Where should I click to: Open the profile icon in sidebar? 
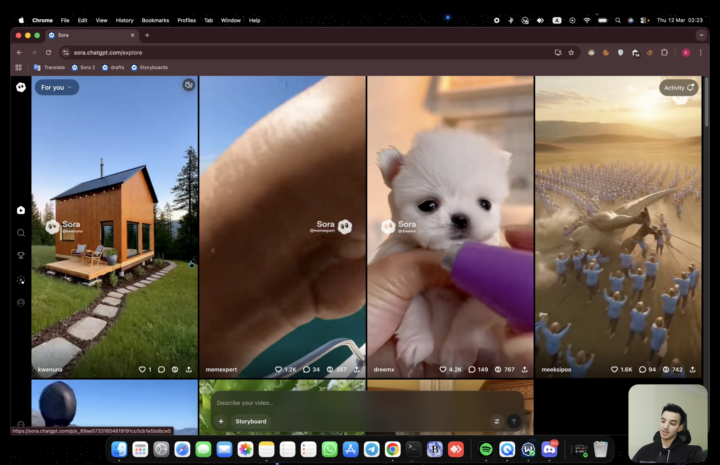click(21, 303)
